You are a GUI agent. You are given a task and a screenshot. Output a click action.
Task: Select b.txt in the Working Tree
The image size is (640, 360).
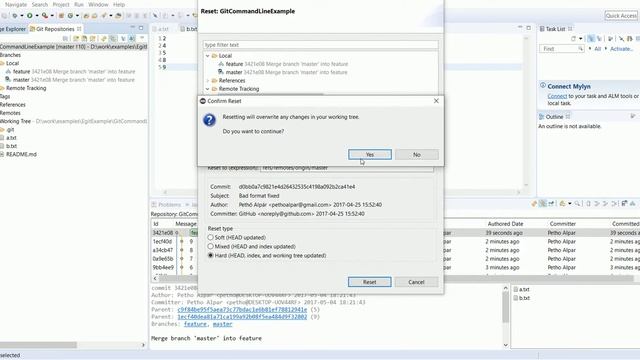tap(9, 146)
